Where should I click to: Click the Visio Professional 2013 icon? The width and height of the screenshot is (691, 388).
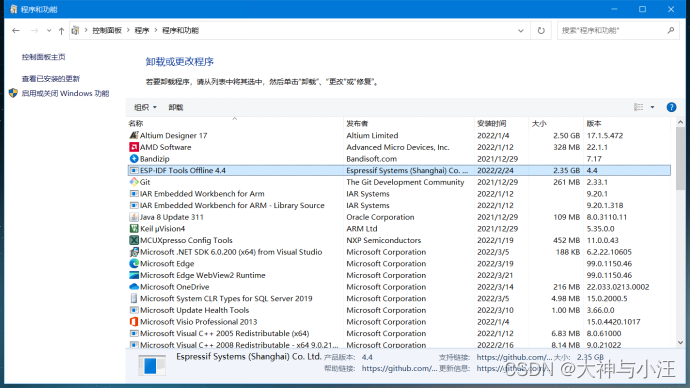pos(134,322)
